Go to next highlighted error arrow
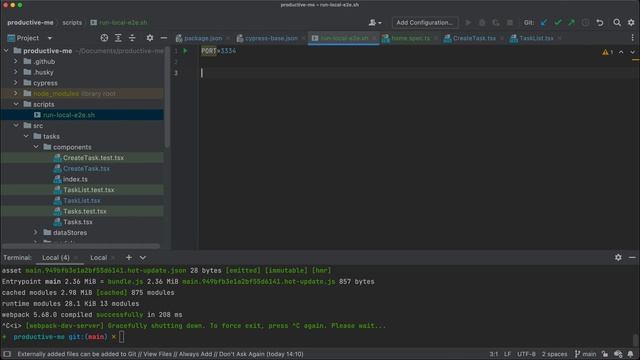 pos(632,52)
